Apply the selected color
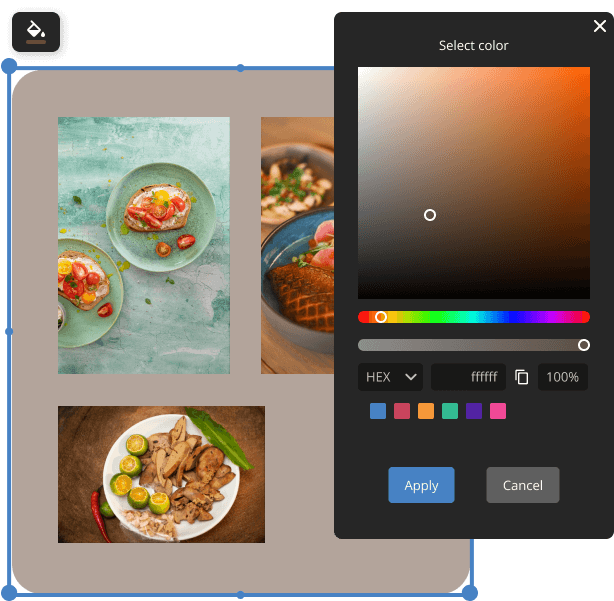 [x=421, y=485]
